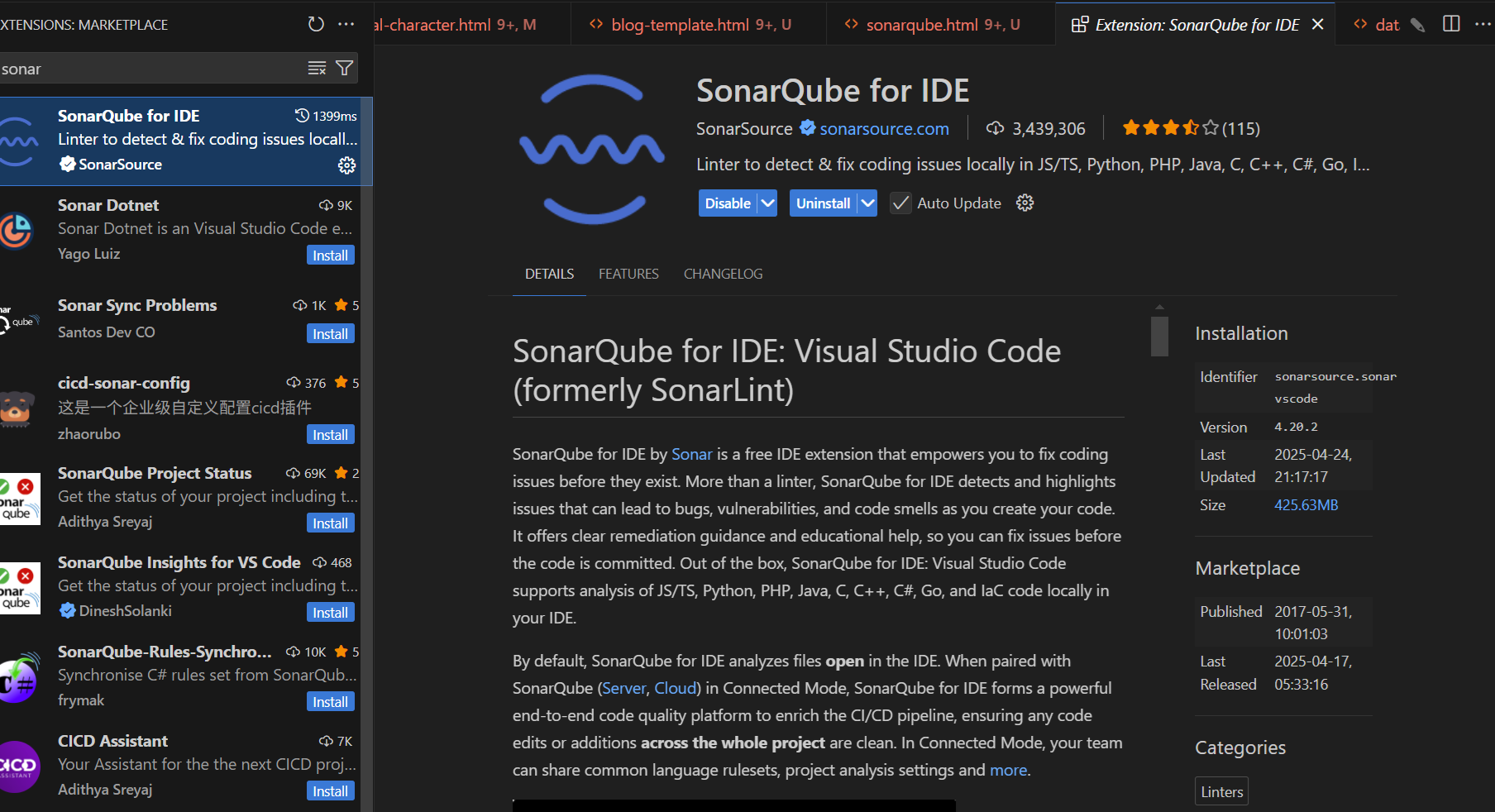This screenshot has width=1495, height=812.
Task: Switch to the FEATURES tab
Action: point(628,274)
